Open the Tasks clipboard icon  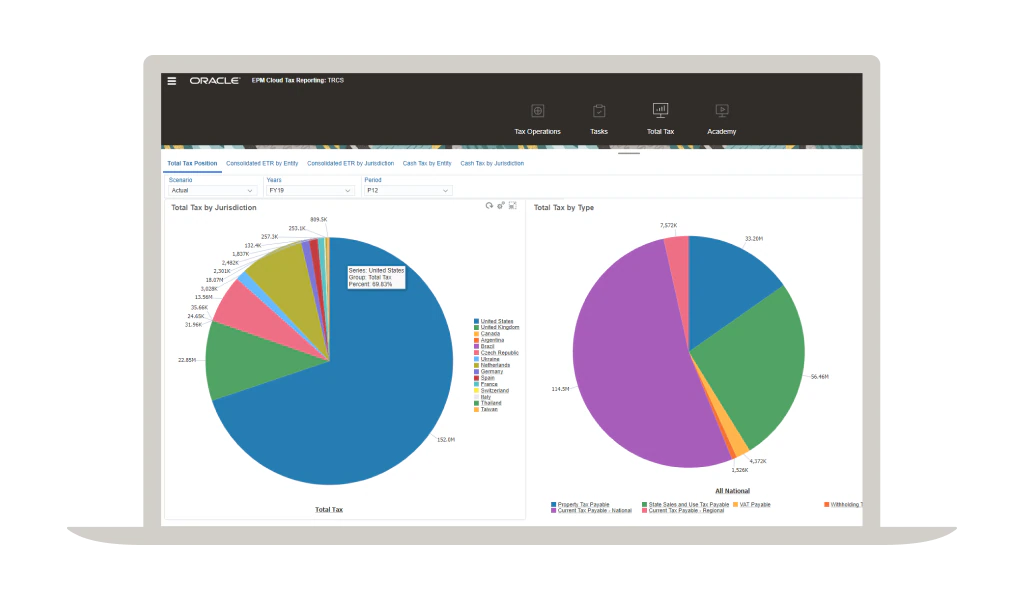tap(599, 111)
